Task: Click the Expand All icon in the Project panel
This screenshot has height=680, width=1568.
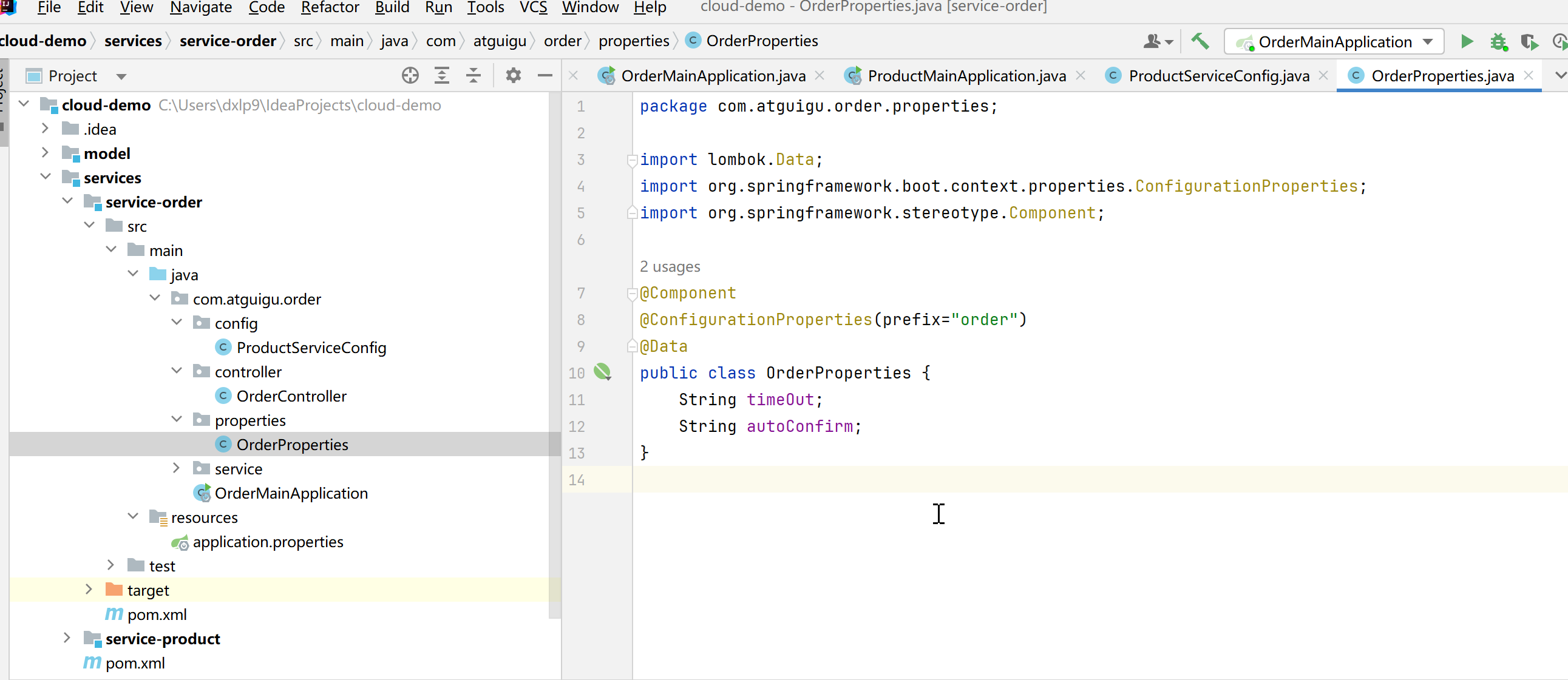Action: (442, 75)
